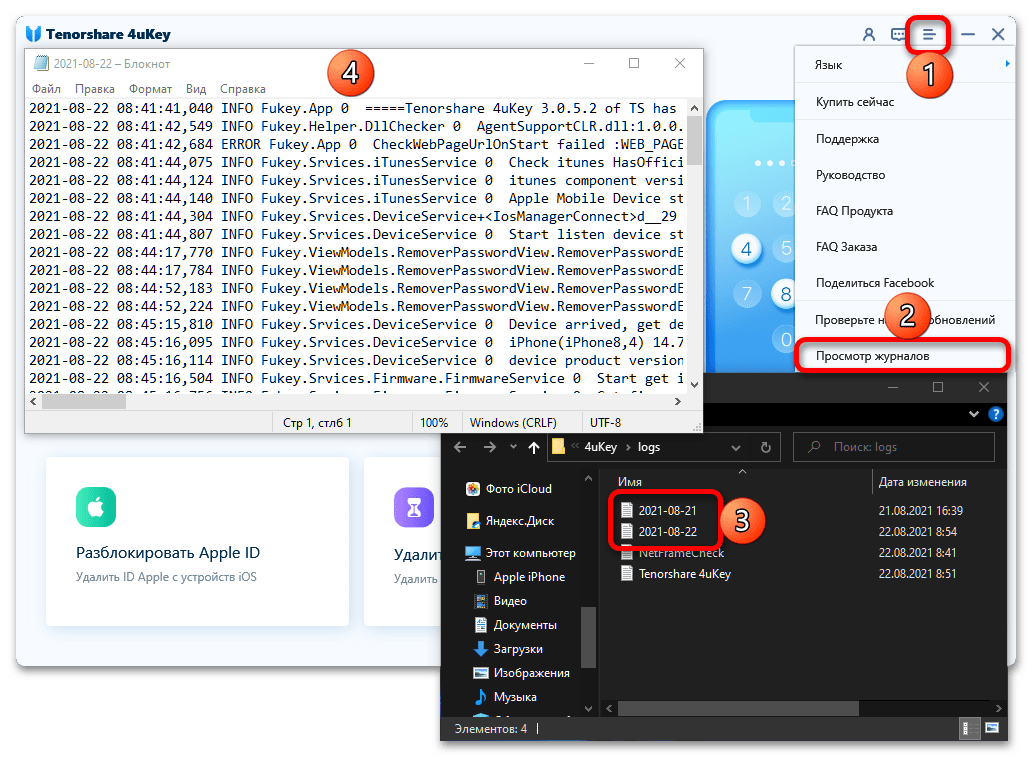Click Разблокировать Apple ID card

coord(197,541)
